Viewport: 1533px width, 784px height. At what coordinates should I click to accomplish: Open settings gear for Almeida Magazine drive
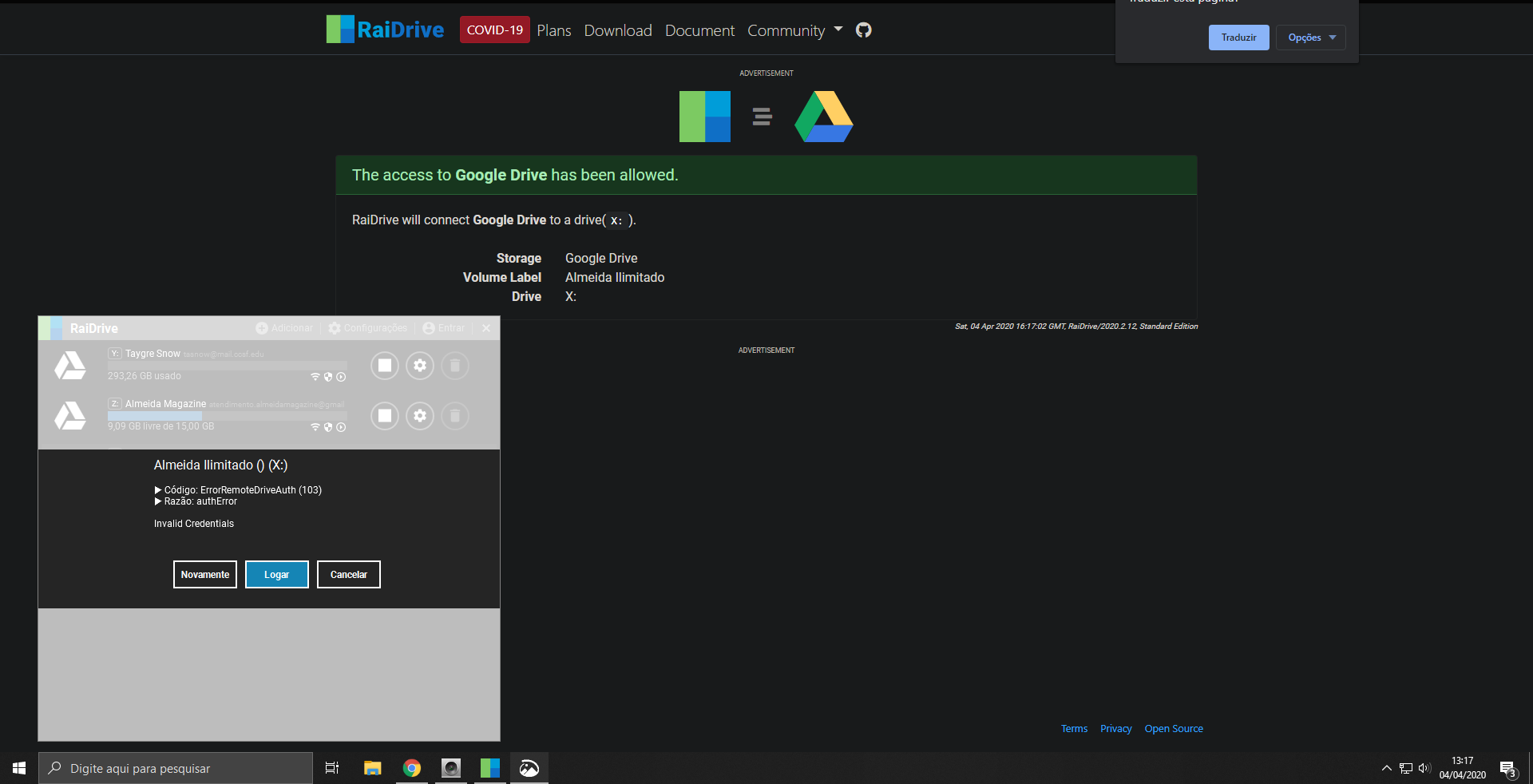click(x=420, y=416)
